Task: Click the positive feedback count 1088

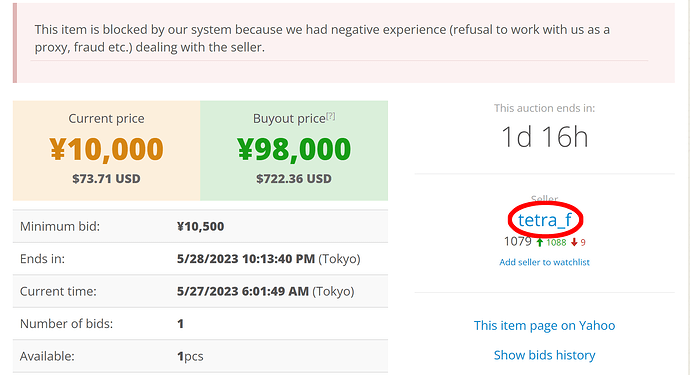Action: (x=556, y=243)
